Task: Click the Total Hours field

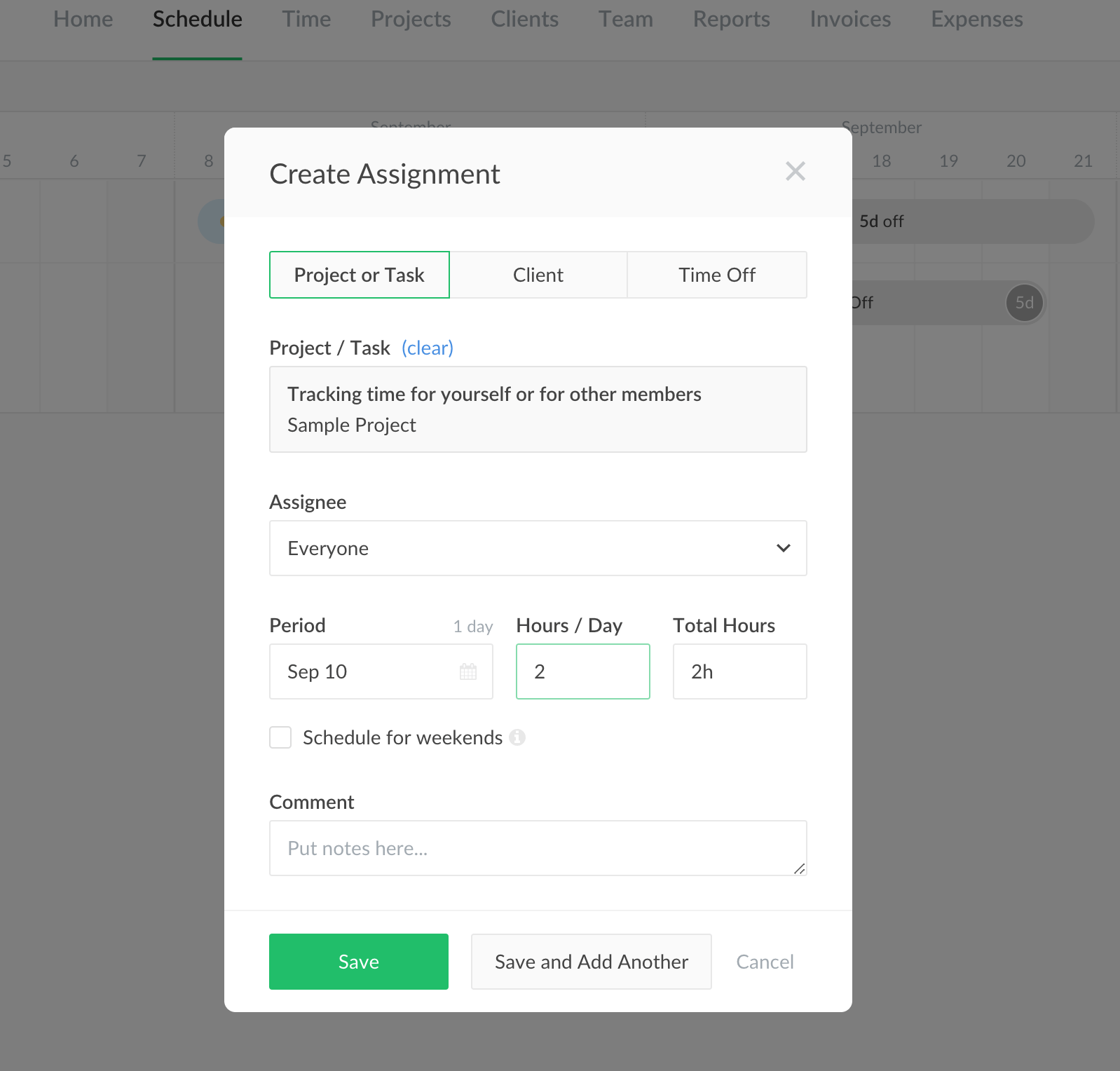Action: (x=739, y=671)
